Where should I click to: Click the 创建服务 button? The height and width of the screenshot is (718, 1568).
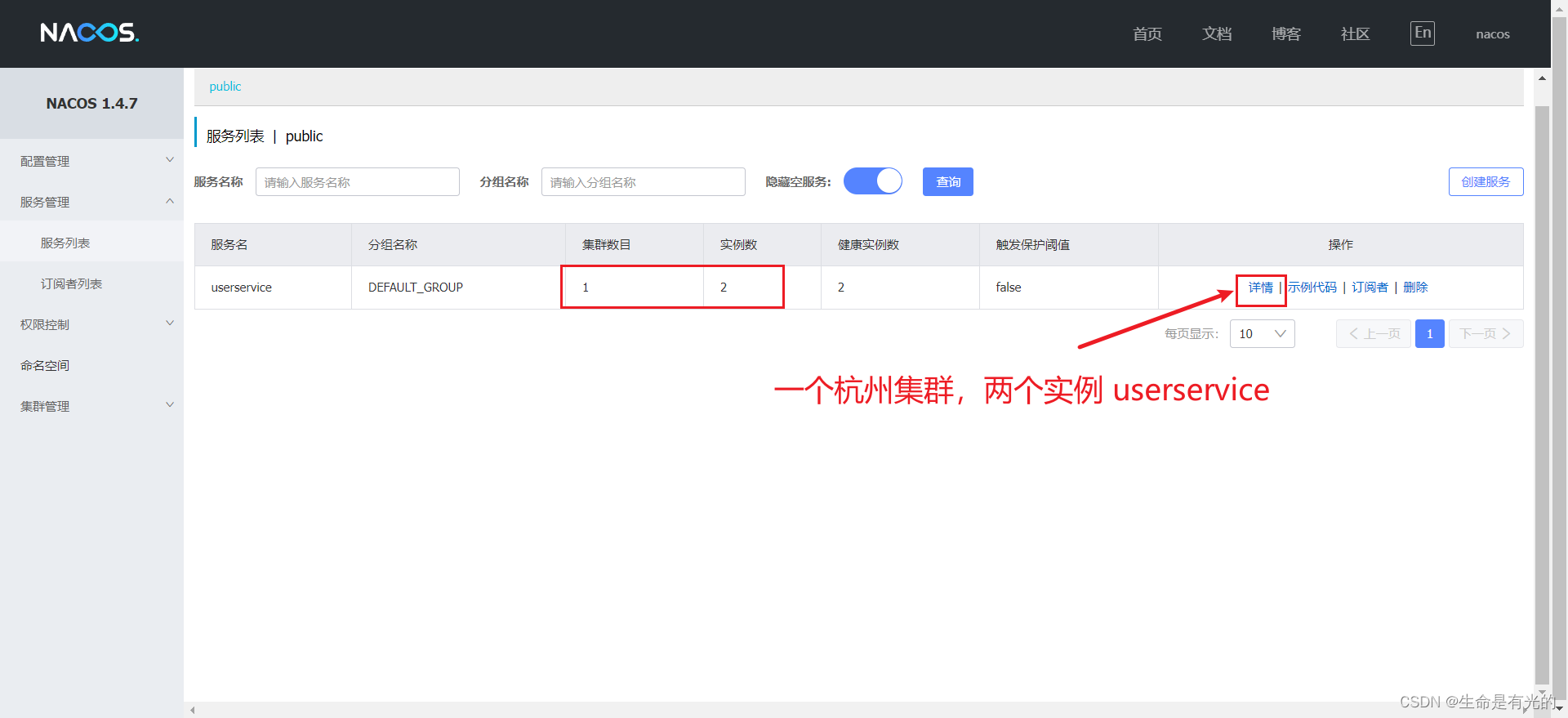pos(1486,181)
